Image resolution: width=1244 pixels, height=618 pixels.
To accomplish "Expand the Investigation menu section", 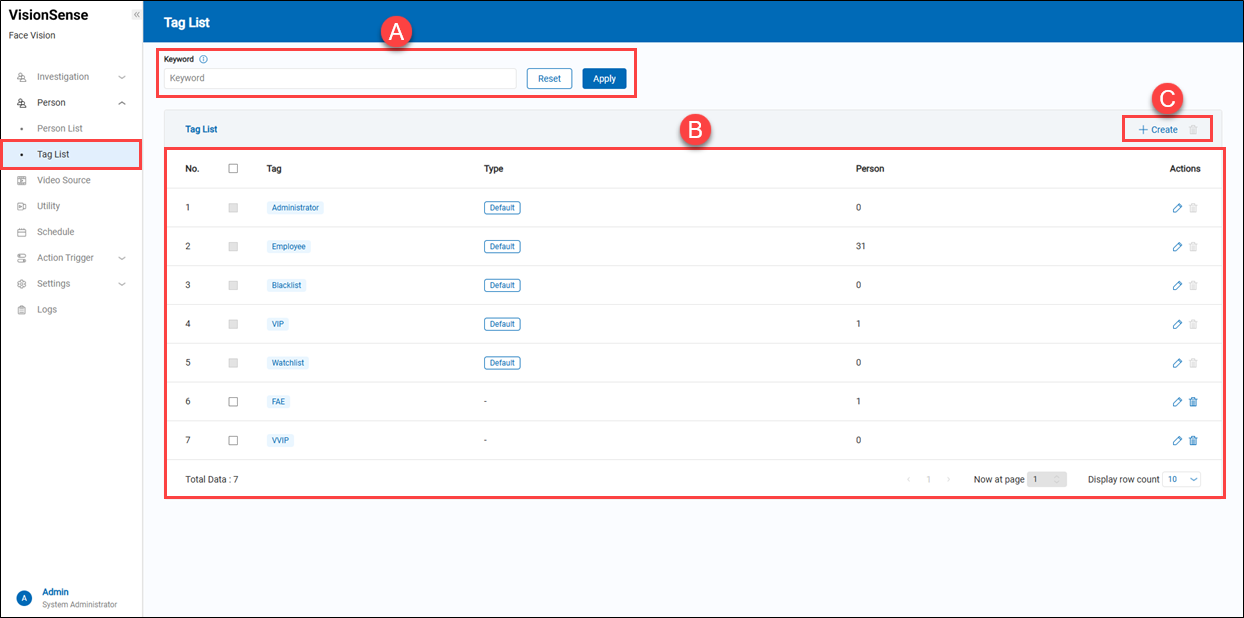I will pos(71,77).
